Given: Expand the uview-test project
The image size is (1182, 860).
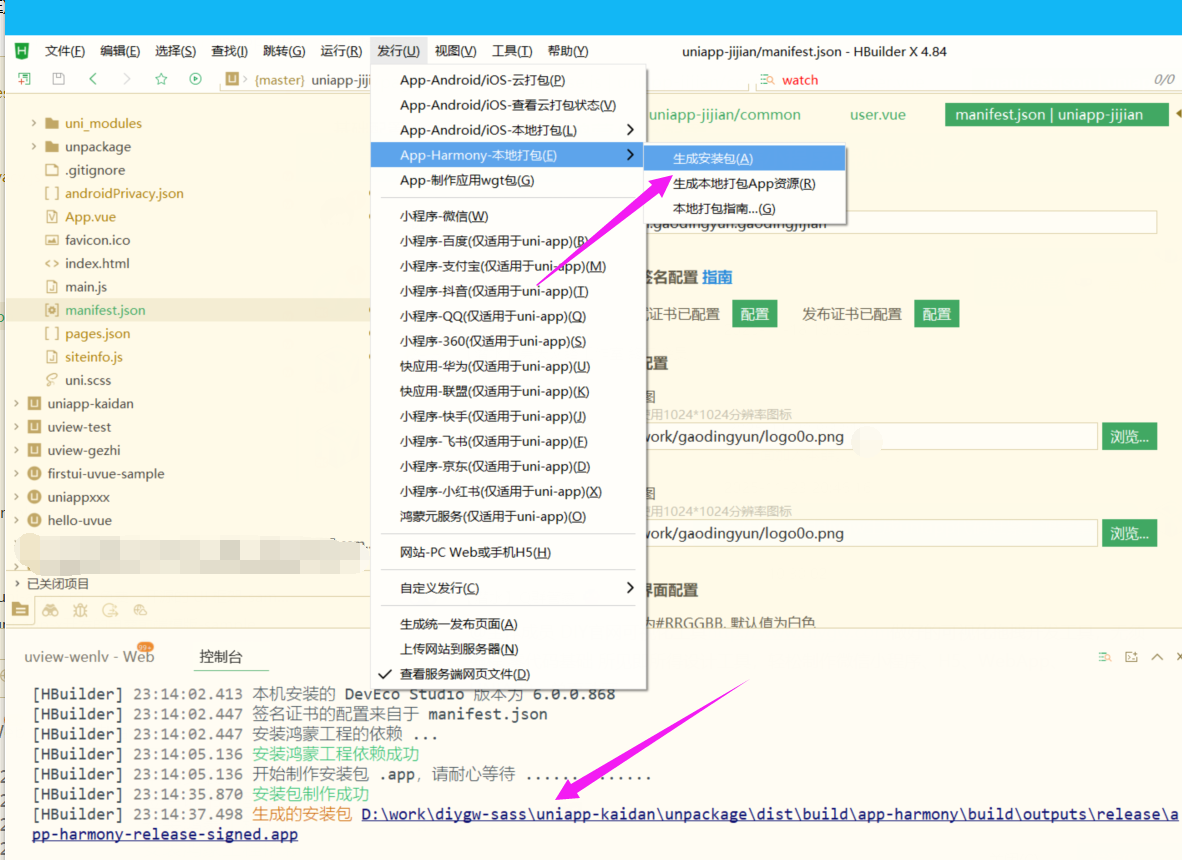Looking at the screenshot, I should 17,427.
